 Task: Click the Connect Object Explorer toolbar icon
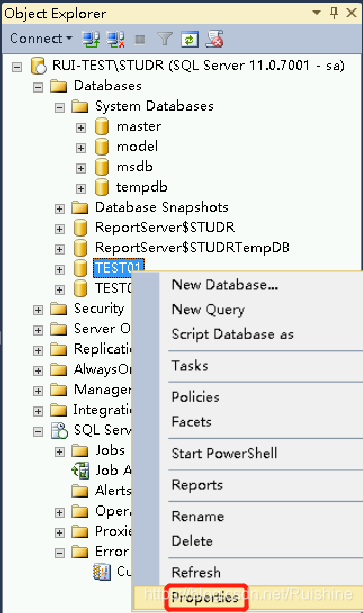(91, 39)
